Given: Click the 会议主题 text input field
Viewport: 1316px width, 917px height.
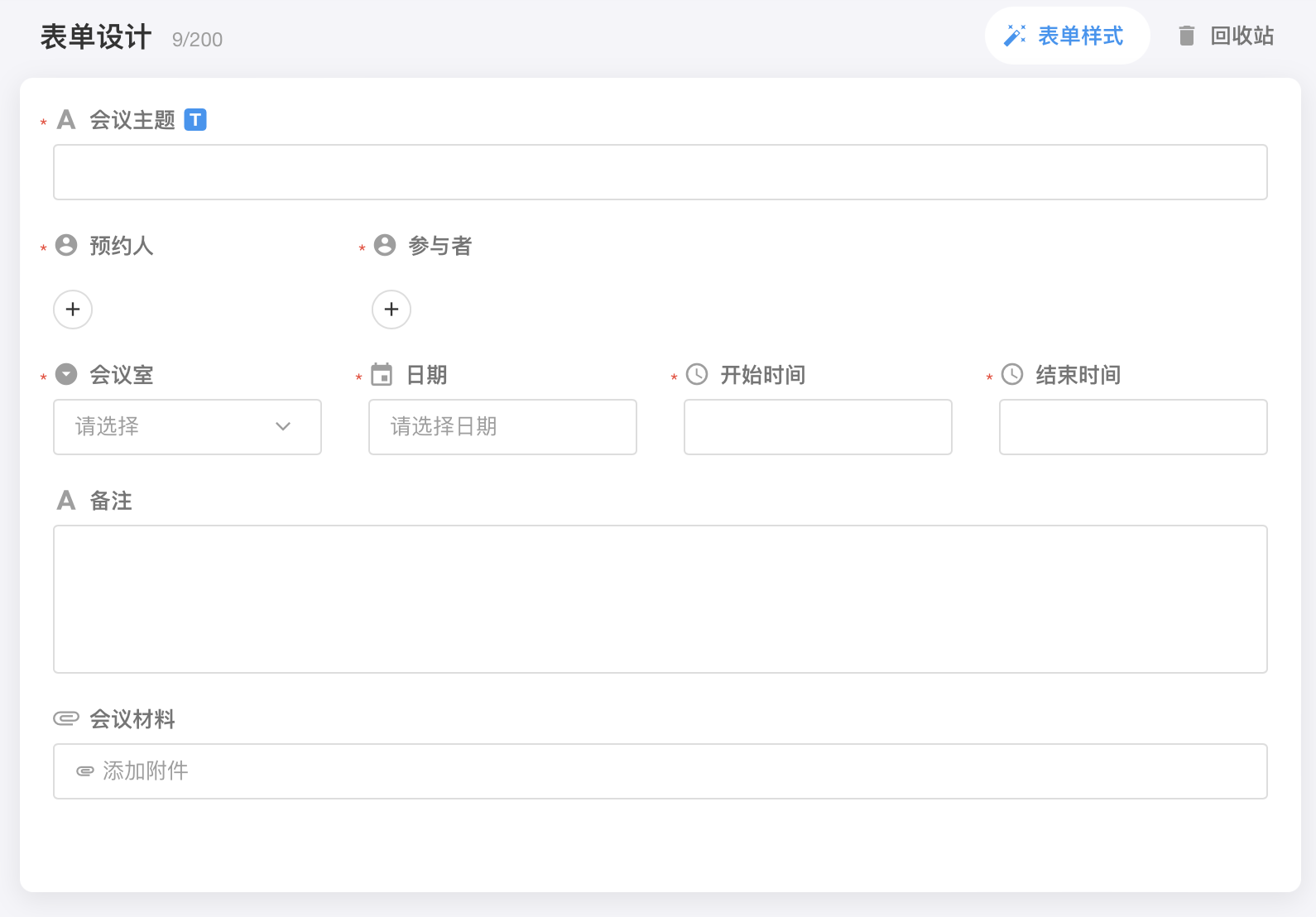Looking at the screenshot, I should (x=660, y=172).
